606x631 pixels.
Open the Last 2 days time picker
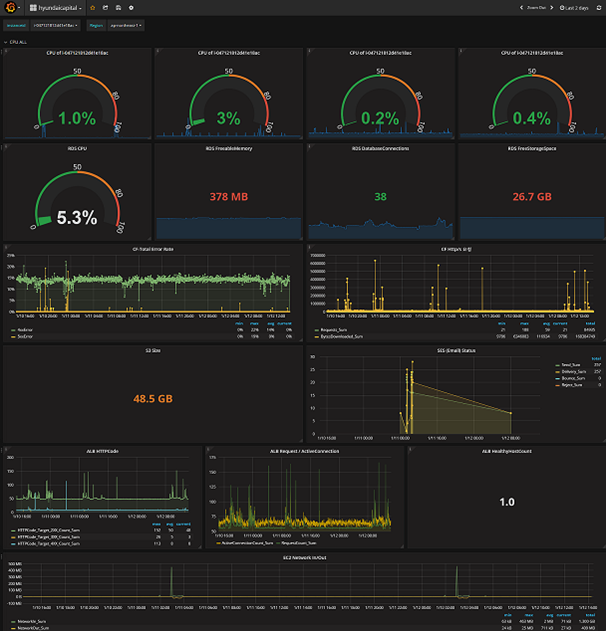pyautogui.click(x=574, y=8)
